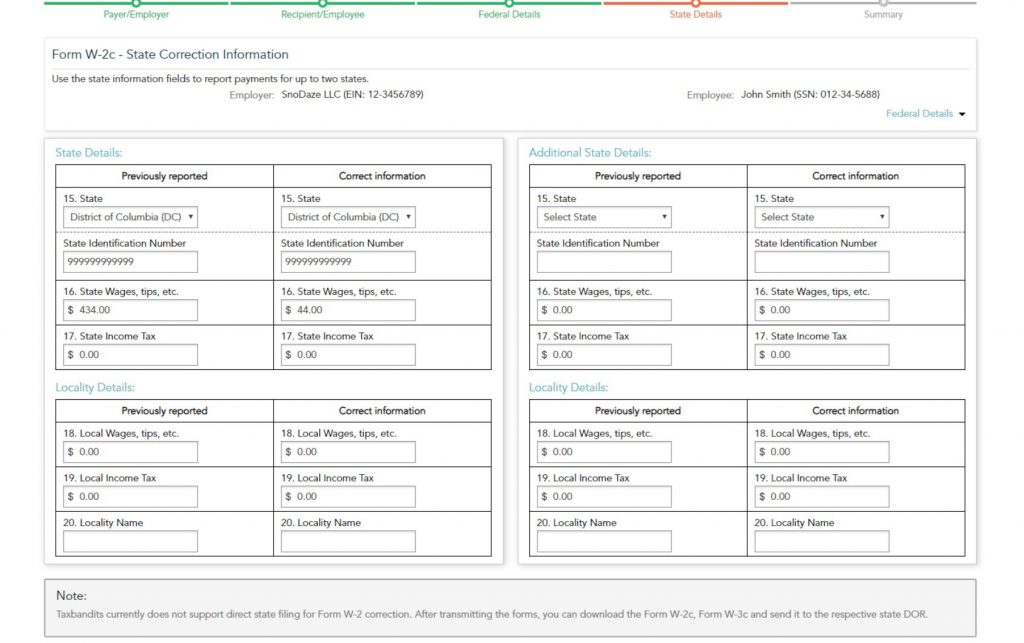The width and height of the screenshot is (1024, 643).
Task: Click empty correct information additional State Identification Number
Action: click(821, 262)
